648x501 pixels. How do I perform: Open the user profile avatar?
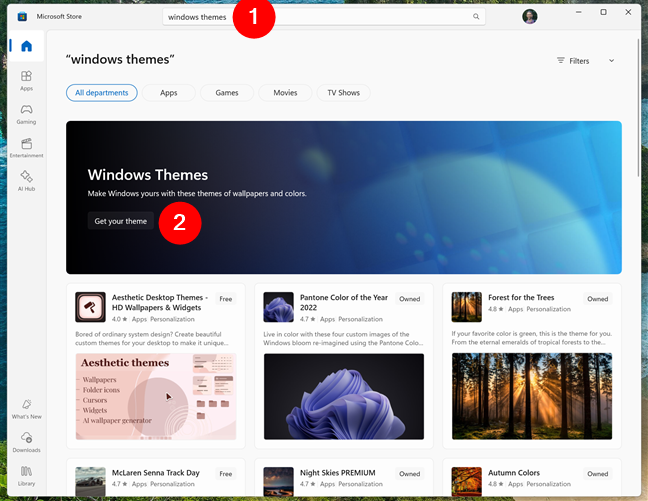coord(529,17)
